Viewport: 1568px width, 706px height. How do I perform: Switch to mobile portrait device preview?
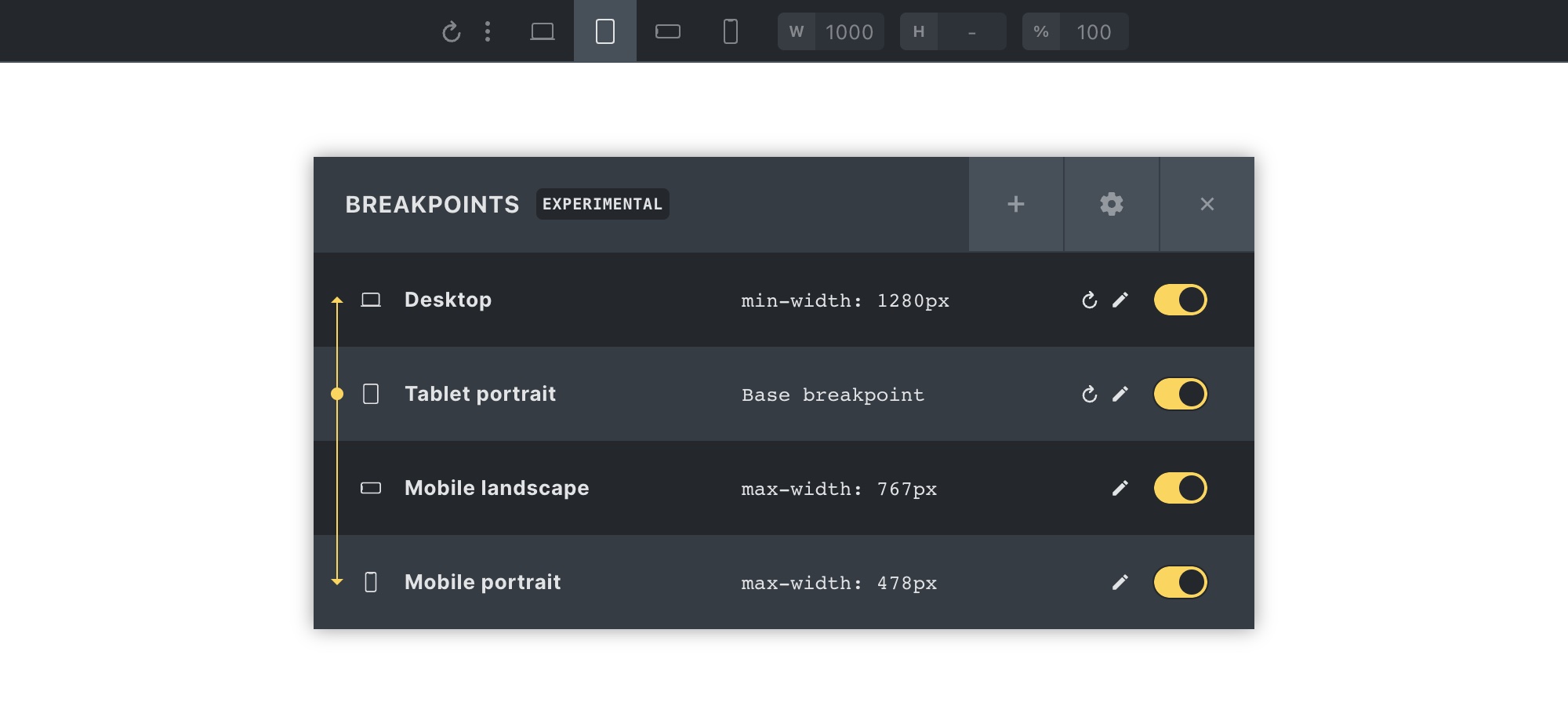click(x=731, y=31)
